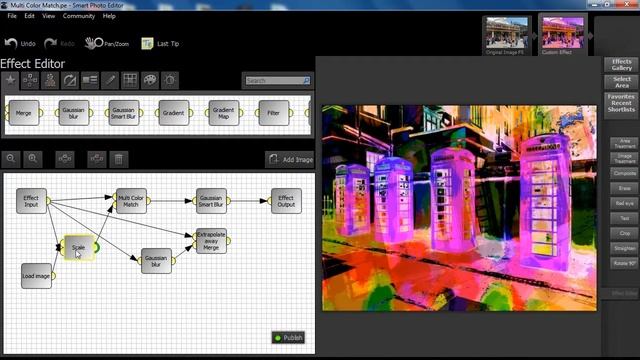640x360 pixels.
Task: Select the Gaussian blur graph node
Action: (156, 261)
